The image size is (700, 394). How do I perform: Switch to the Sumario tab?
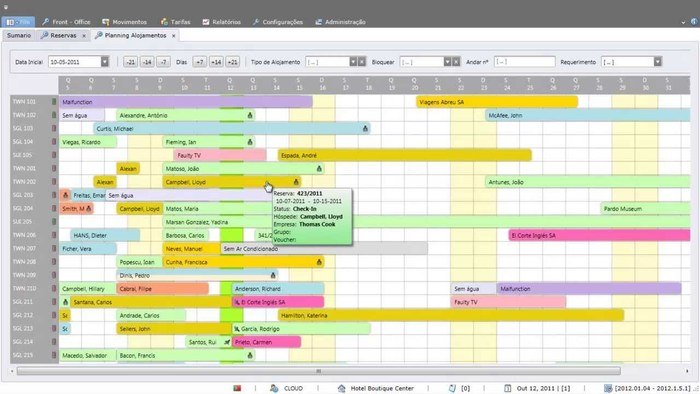pyautogui.click(x=19, y=35)
